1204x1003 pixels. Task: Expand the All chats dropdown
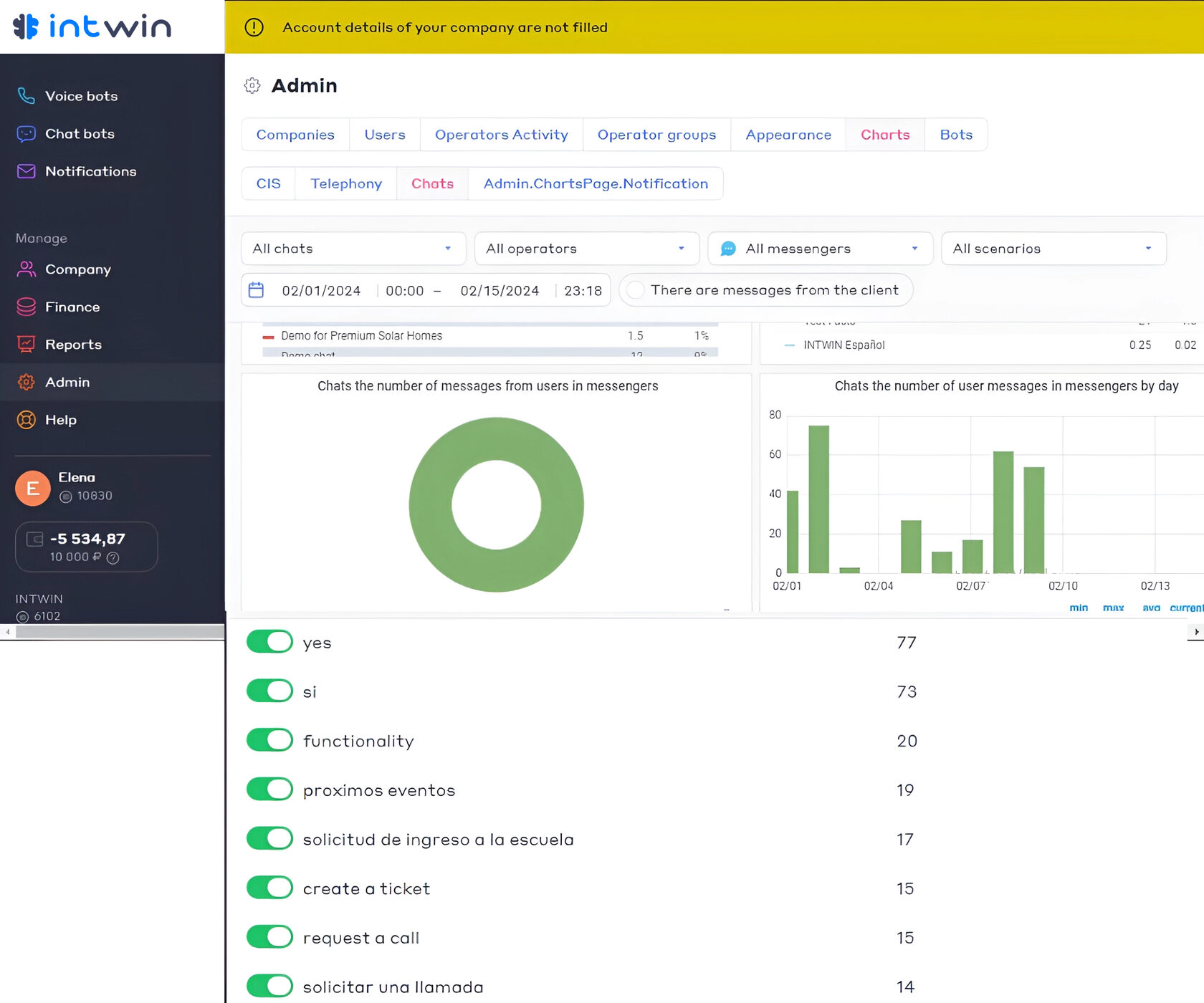[353, 249]
